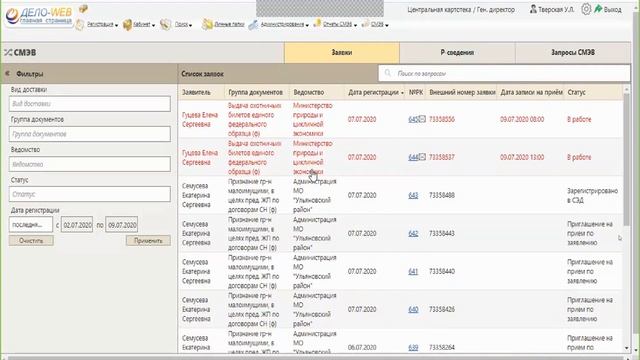Image resolution: width=640 pixels, height=360 pixels.
Task: Click 'Центральная картотека / Ген. директор' text
Action: point(461,9)
